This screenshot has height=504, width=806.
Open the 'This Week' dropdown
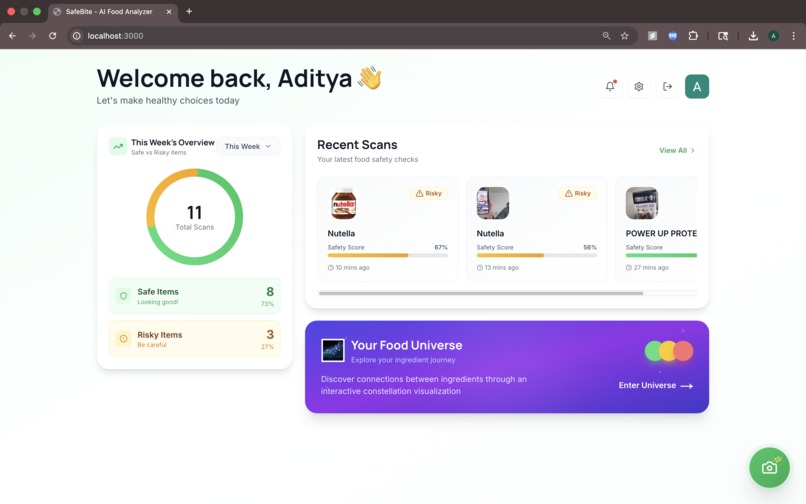pos(248,147)
